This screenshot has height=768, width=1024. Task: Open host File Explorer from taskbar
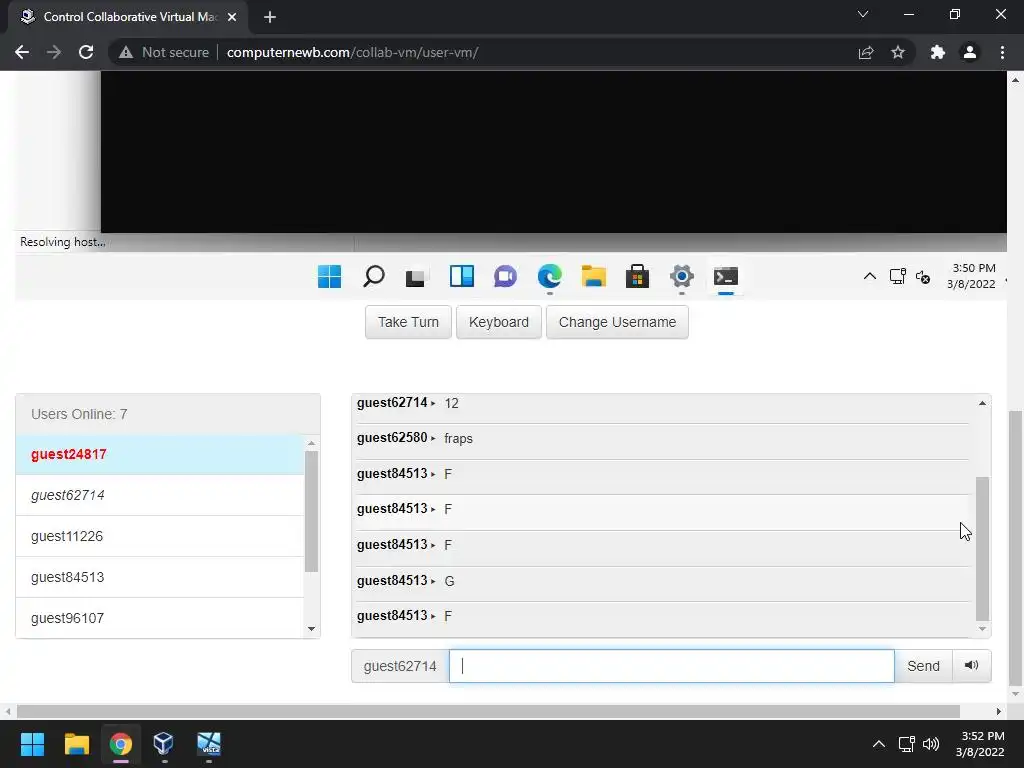point(76,744)
